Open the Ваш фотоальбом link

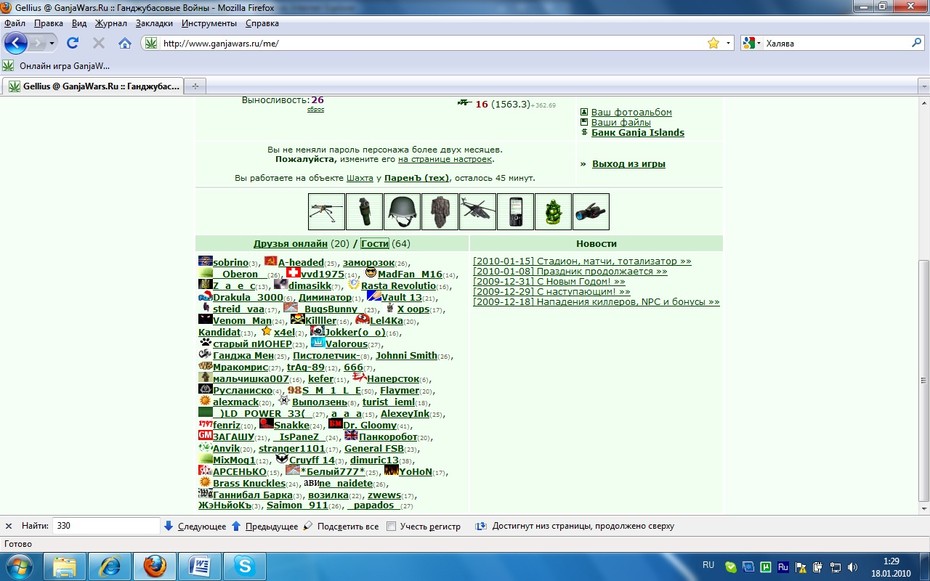click(631, 112)
